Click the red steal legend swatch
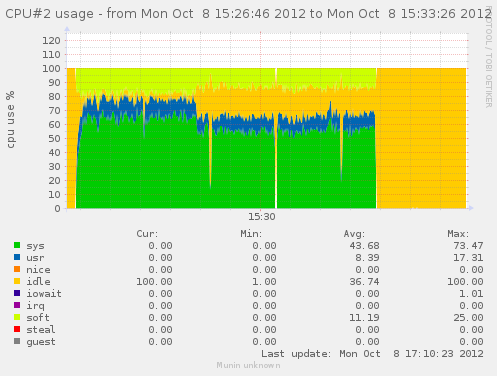The image size is (497, 376). (x=17, y=329)
